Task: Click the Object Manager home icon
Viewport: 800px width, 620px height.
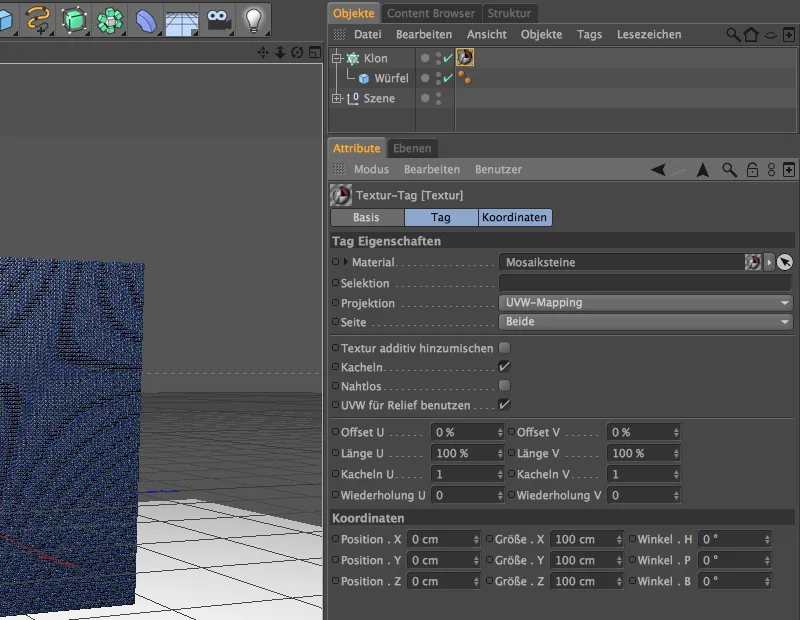Action: click(x=751, y=35)
